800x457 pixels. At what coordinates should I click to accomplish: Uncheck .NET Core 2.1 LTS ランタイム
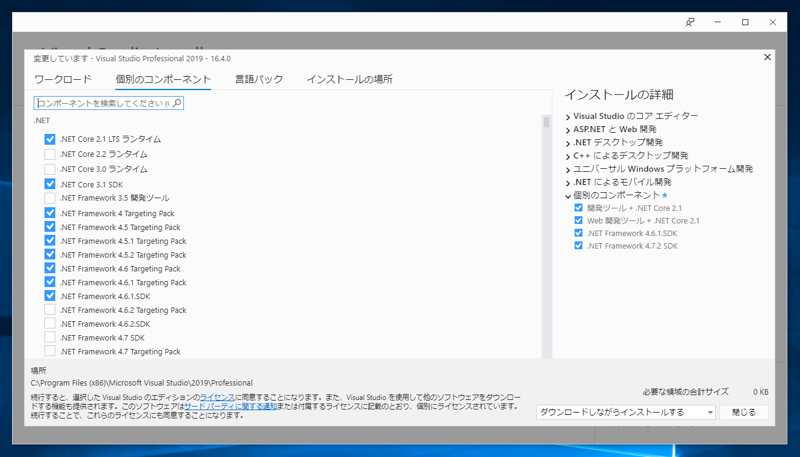[x=49, y=139]
